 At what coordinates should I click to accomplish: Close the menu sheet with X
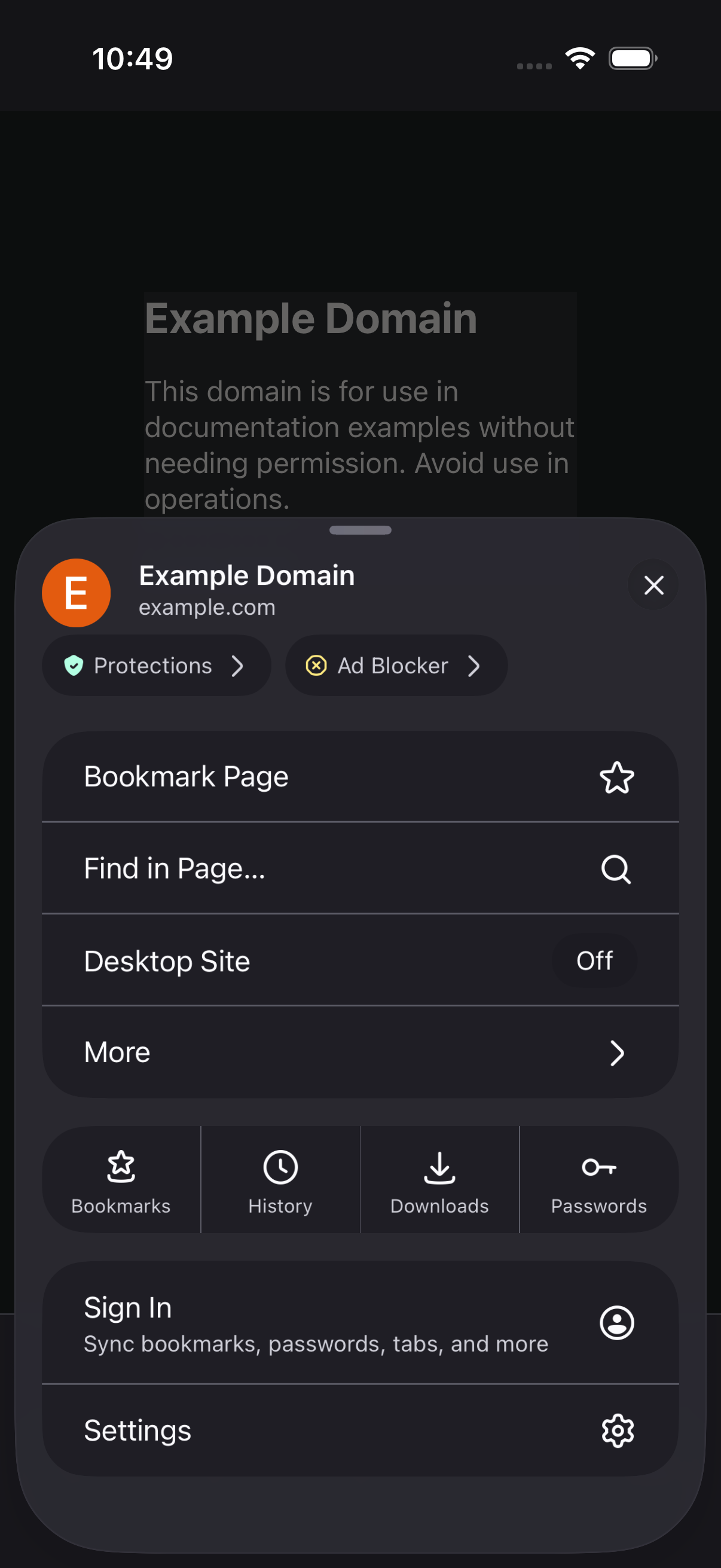[x=653, y=585]
